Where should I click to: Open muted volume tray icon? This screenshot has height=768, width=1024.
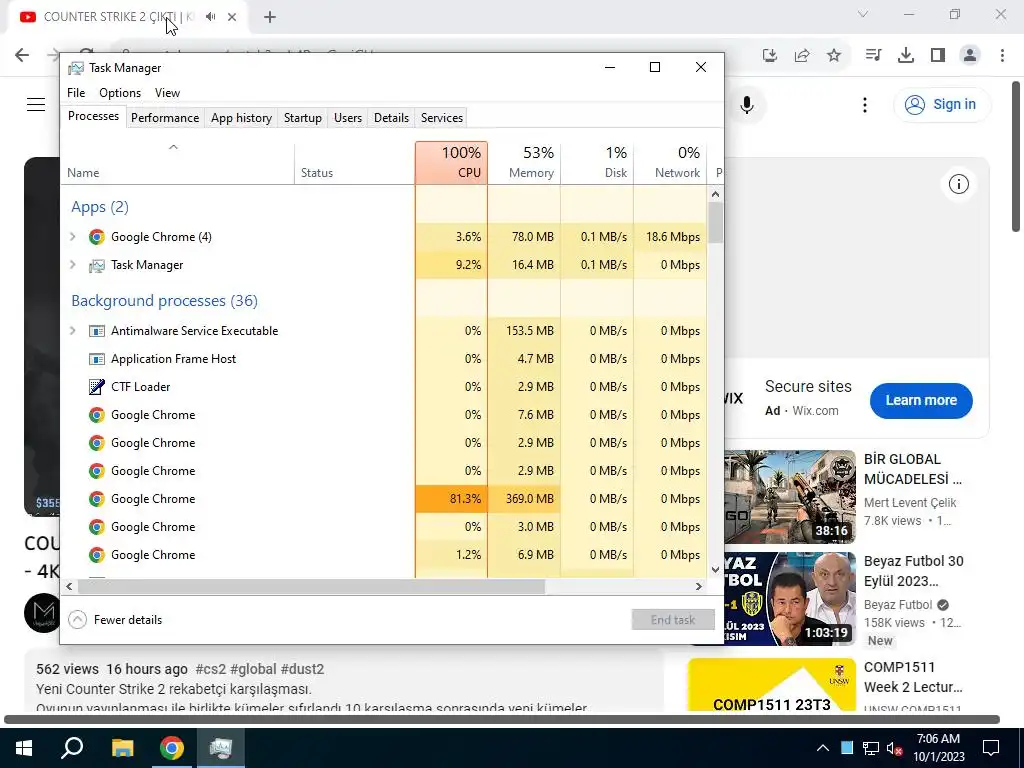[894, 748]
